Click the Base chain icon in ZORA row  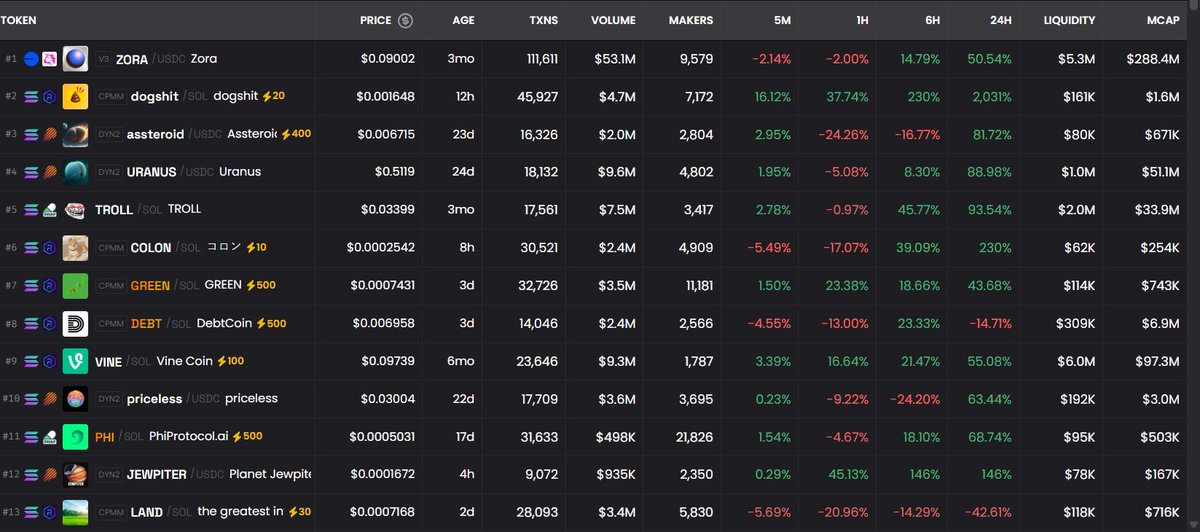click(31, 59)
